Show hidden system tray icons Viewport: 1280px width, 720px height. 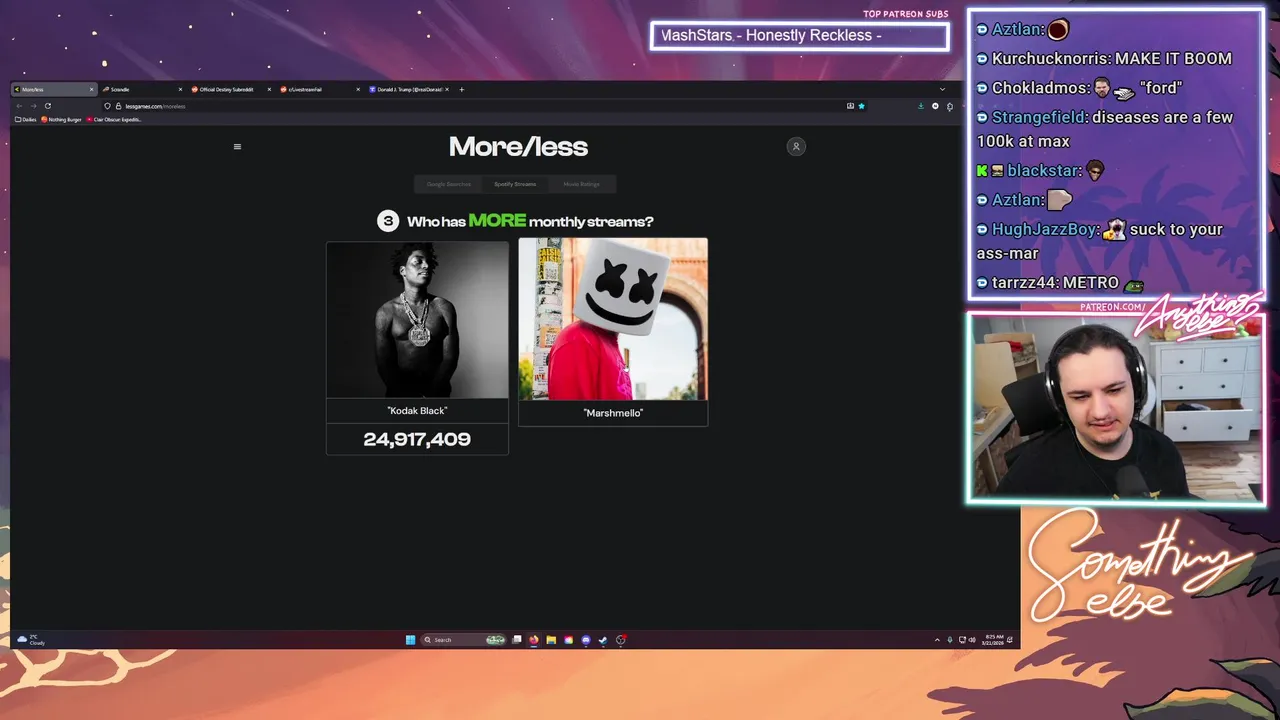coord(937,640)
